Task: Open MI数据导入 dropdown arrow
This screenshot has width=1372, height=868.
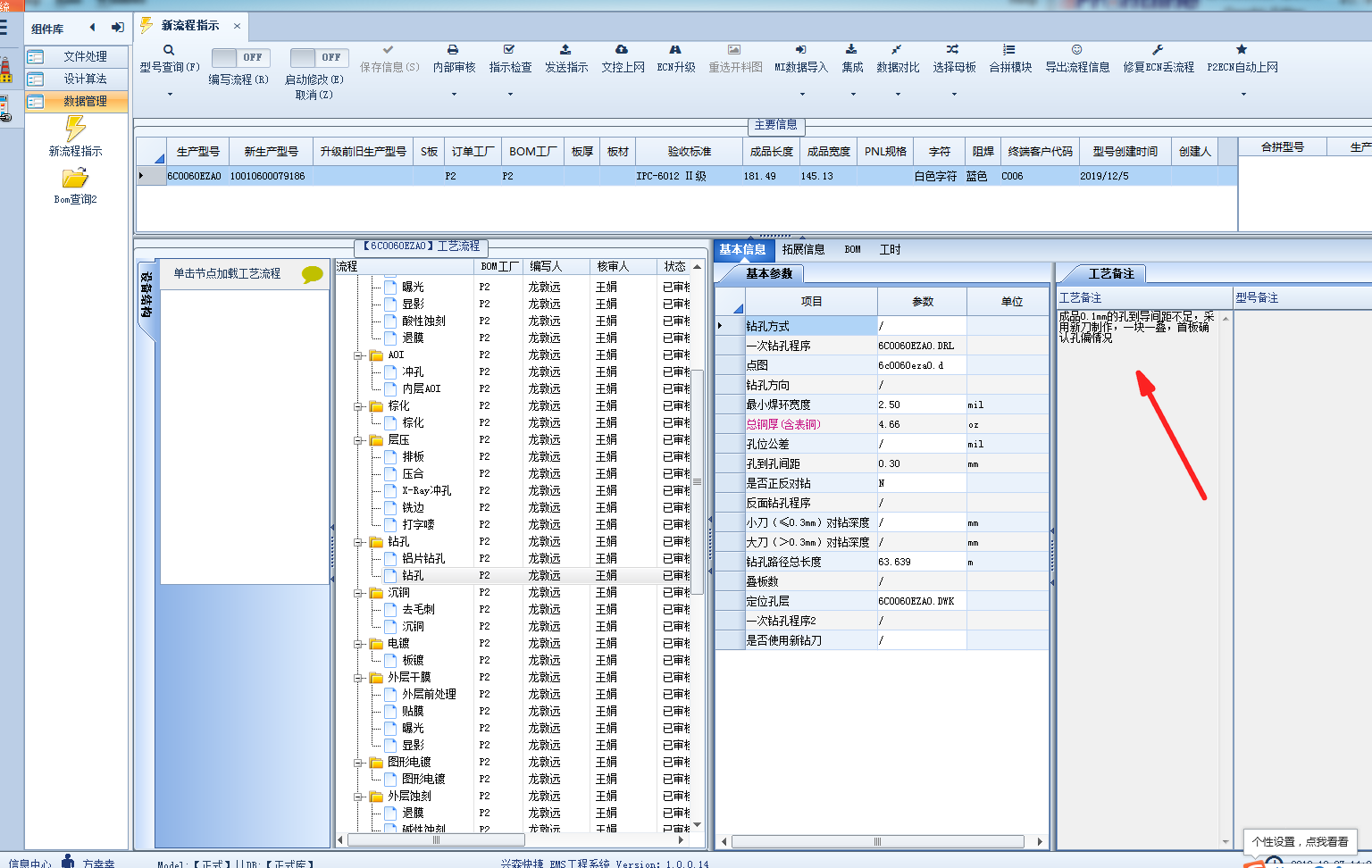Action: pyautogui.click(x=801, y=94)
